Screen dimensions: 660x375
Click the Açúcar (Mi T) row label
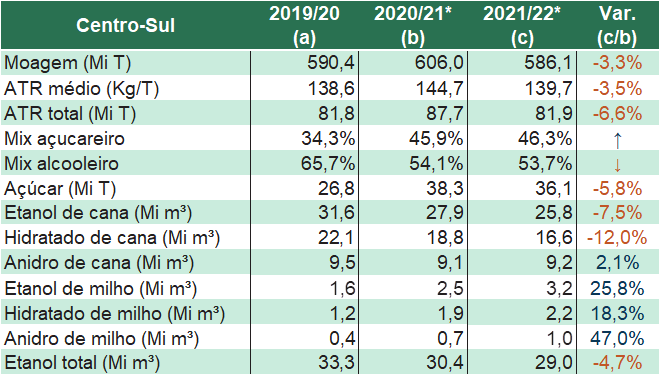(x=60, y=189)
